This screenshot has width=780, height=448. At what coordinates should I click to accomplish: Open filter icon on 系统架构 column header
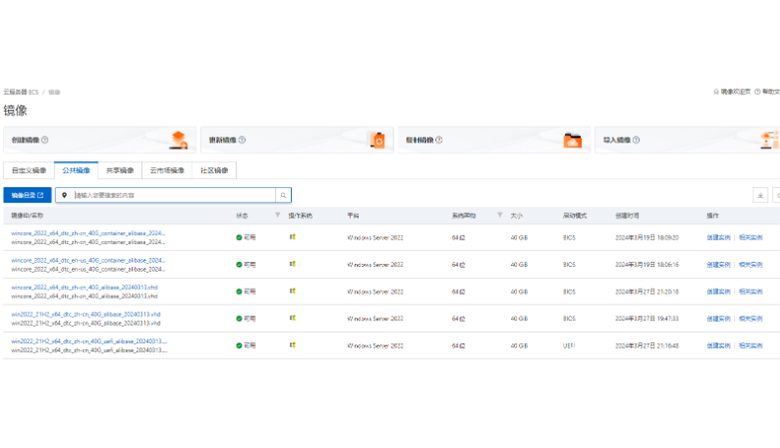[499, 215]
